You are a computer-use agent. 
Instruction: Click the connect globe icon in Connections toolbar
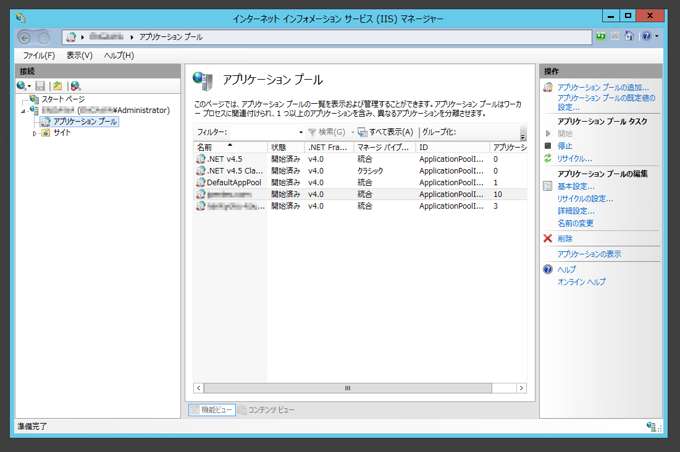click(21, 85)
